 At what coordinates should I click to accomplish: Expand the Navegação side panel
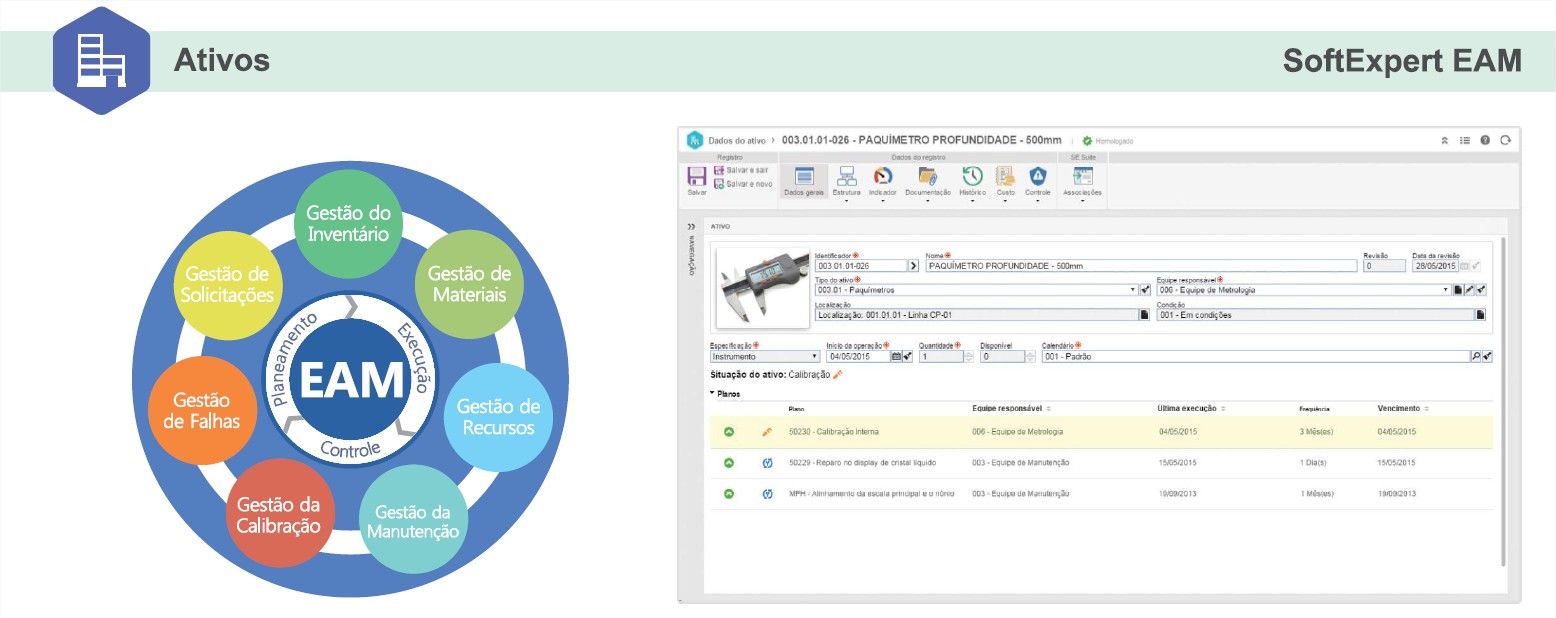point(691,227)
